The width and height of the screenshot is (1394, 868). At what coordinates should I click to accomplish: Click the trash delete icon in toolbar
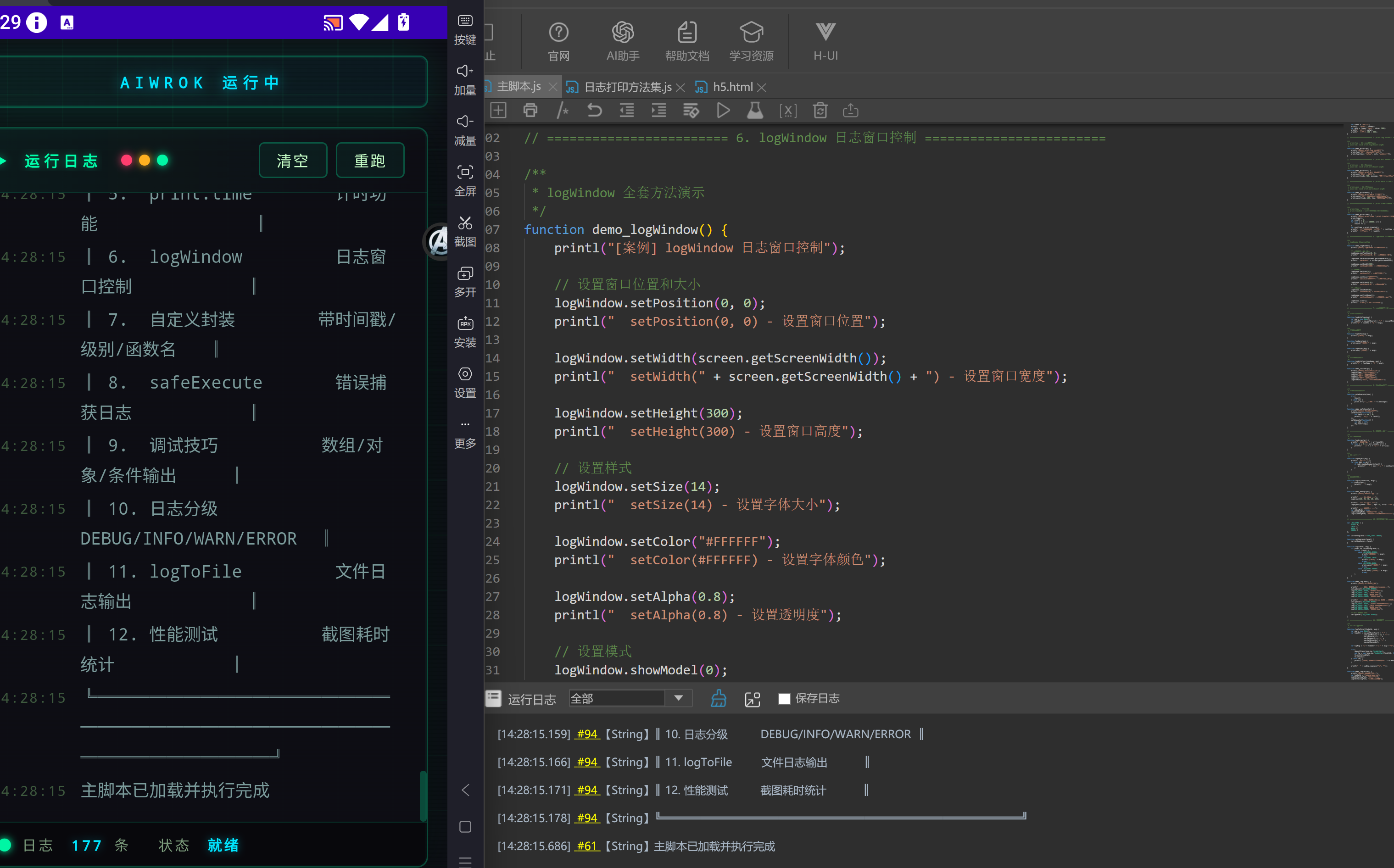point(820,110)
